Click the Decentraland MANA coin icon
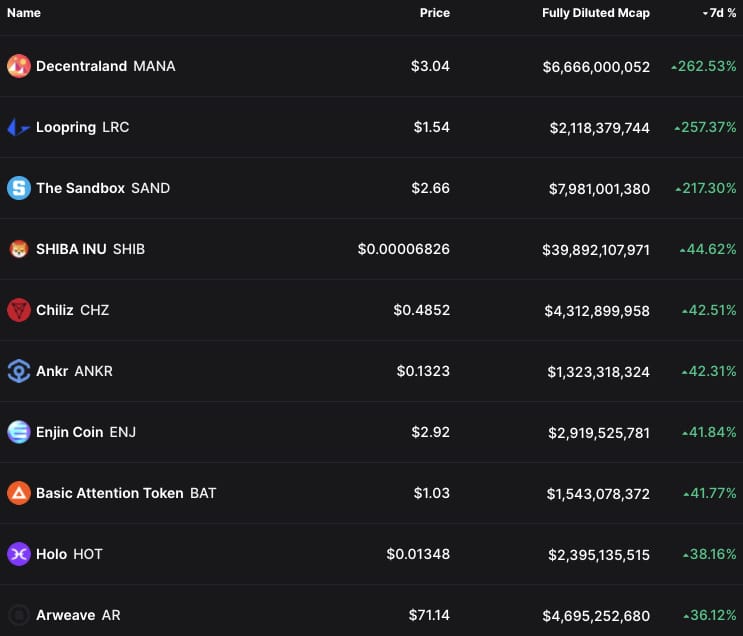 pyautogui.click(x=18, y=66)
